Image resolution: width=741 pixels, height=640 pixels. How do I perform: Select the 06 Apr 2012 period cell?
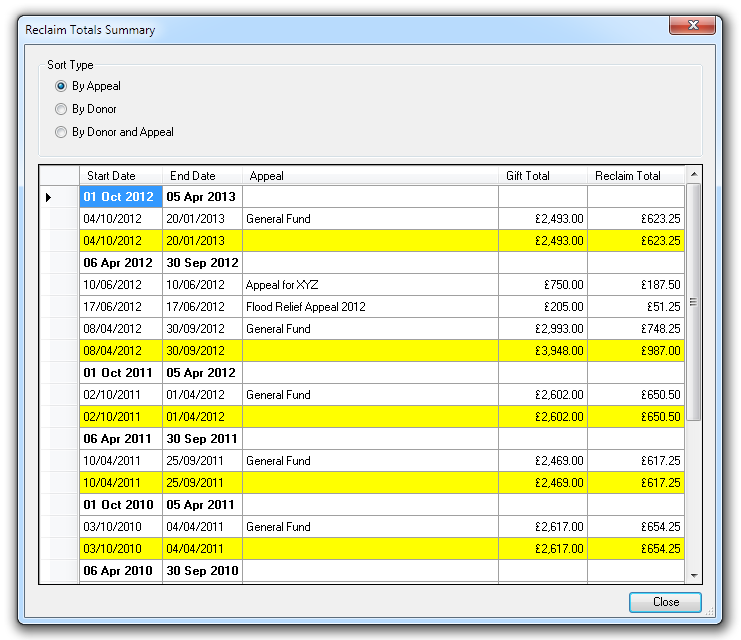[121, 263]
